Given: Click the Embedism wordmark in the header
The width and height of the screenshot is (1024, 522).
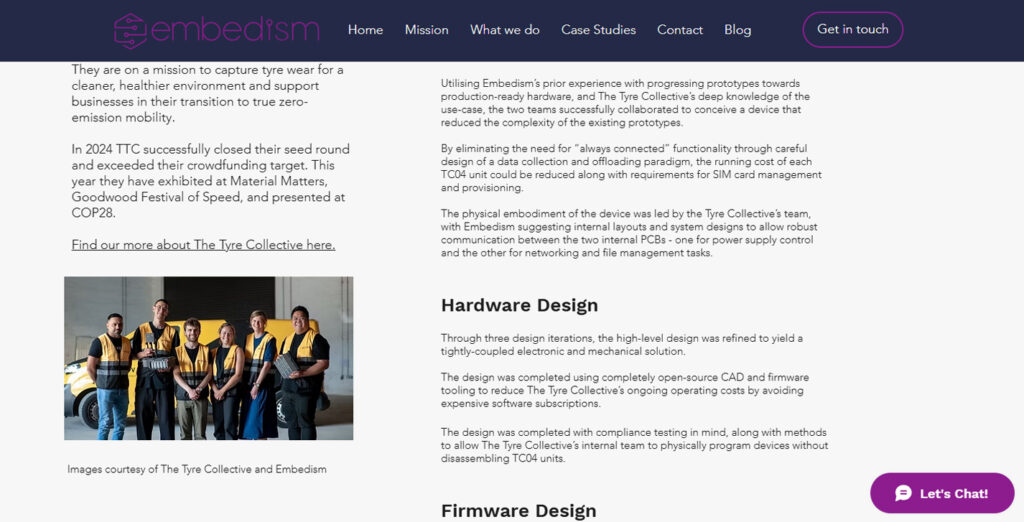Looking at the screenshot, I should pos(235,30).
